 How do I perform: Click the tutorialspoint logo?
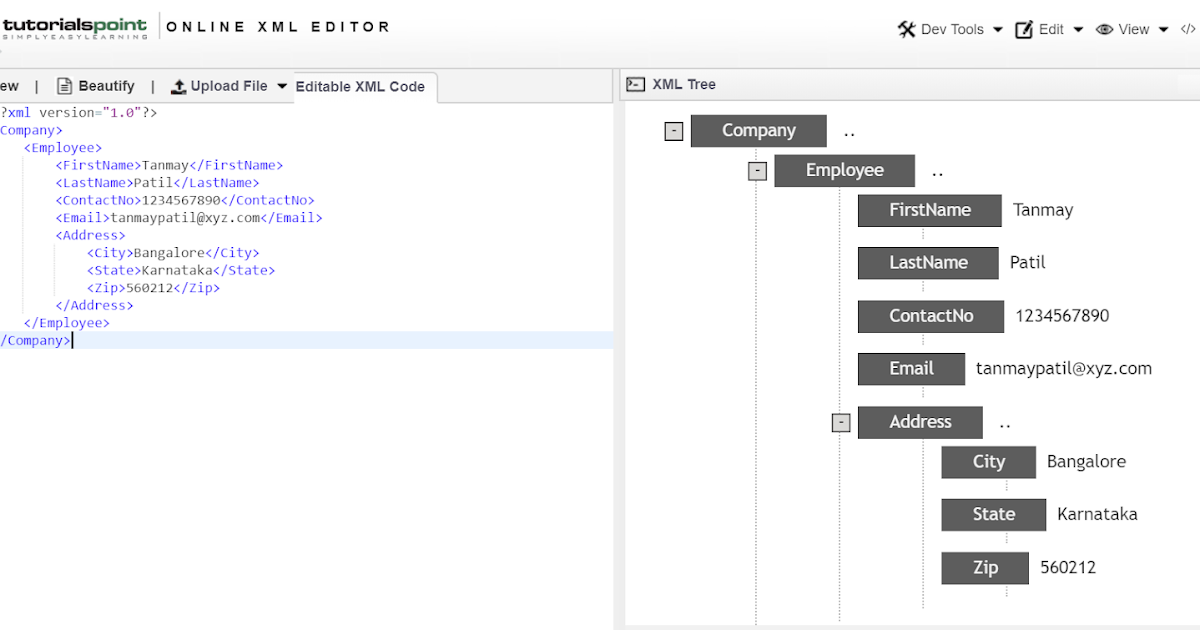[x=75, y=27]
